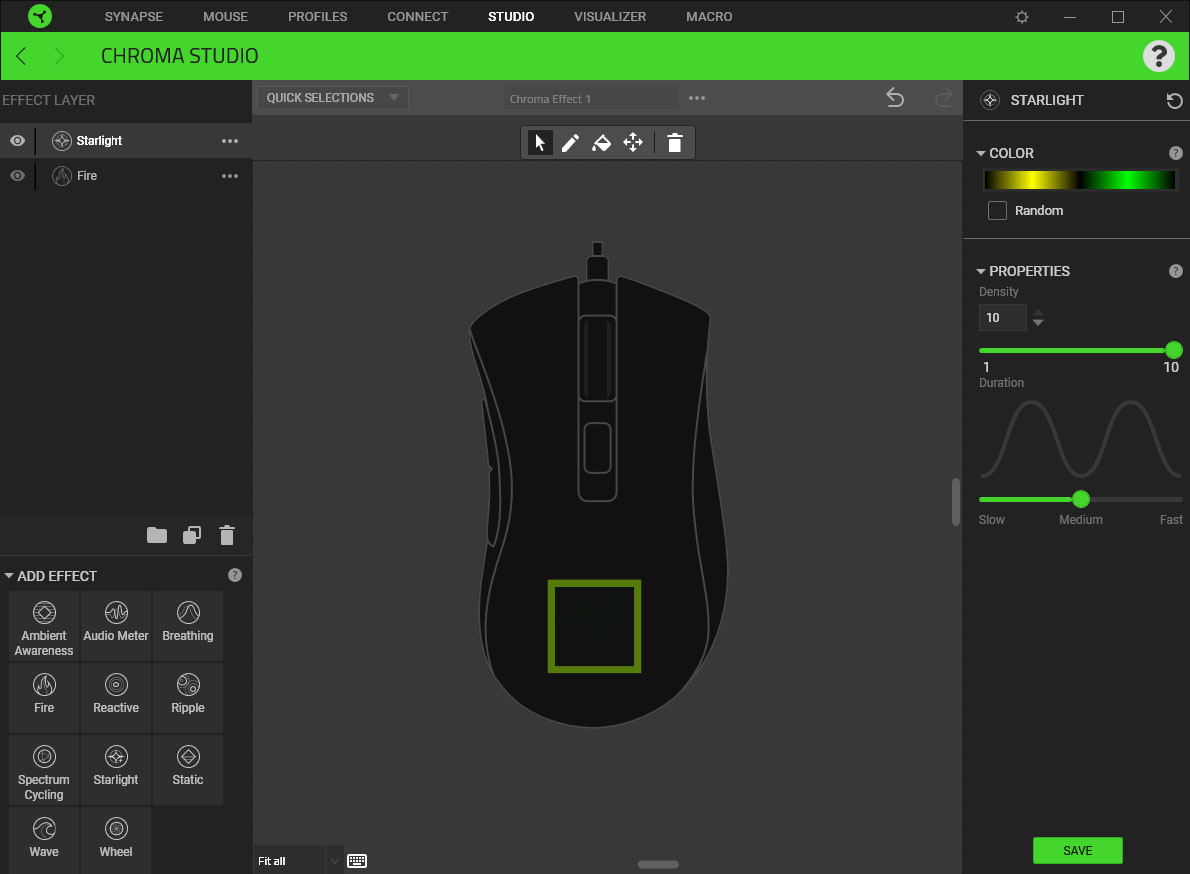Add the Breathing effect

[187, 627]
